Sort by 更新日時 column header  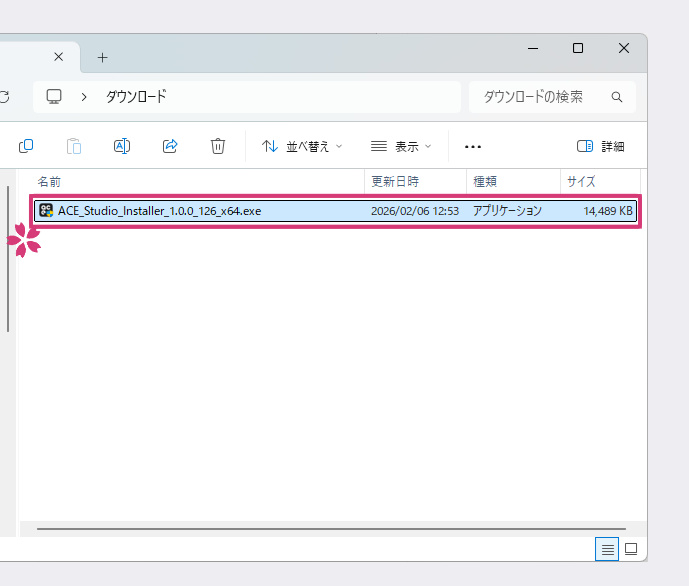(395, 181)
